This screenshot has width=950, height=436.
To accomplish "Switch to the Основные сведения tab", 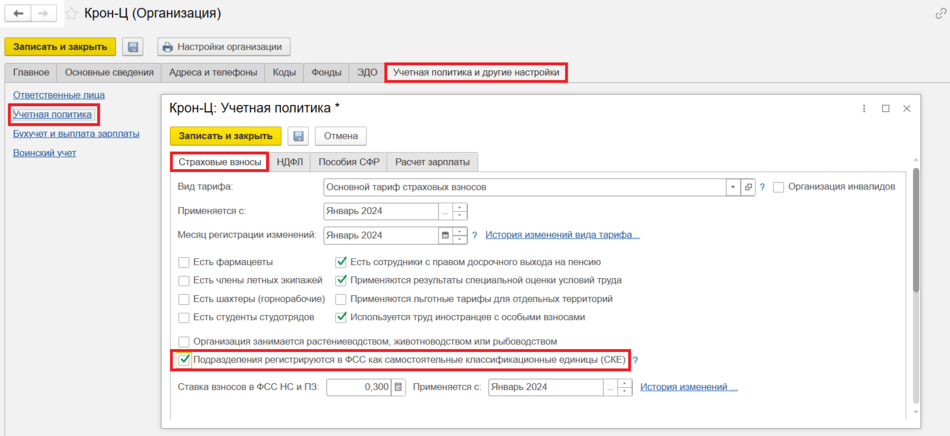I will pos(109,73).
